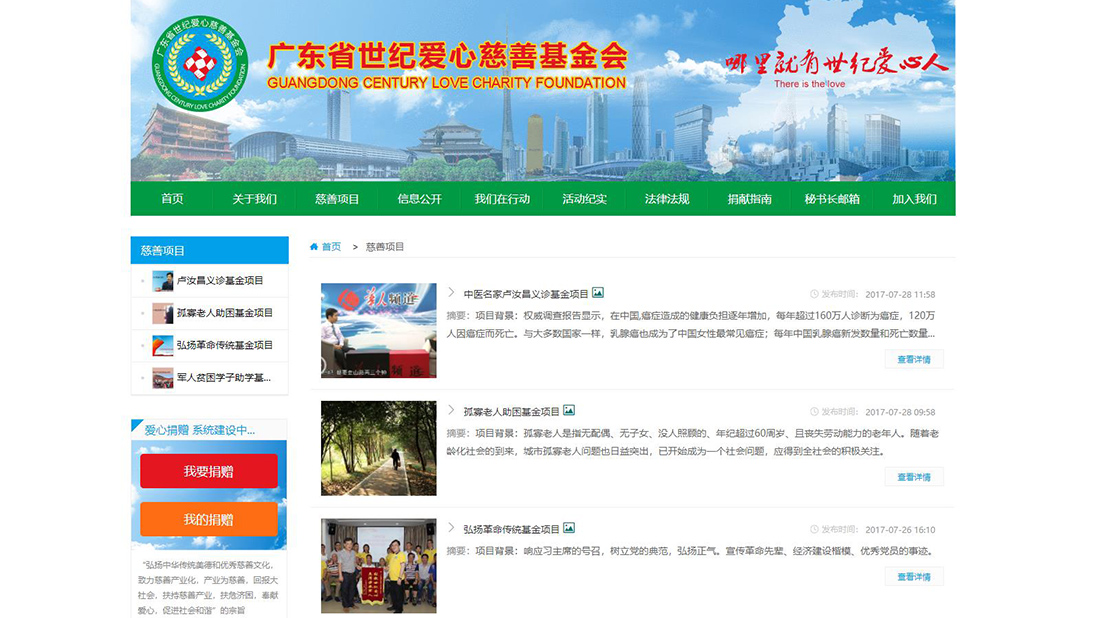Click image icon beside 孤寡老人助困基金项目 article title
This screenshot has width=1100, height=618.
[x=569, y=410]
